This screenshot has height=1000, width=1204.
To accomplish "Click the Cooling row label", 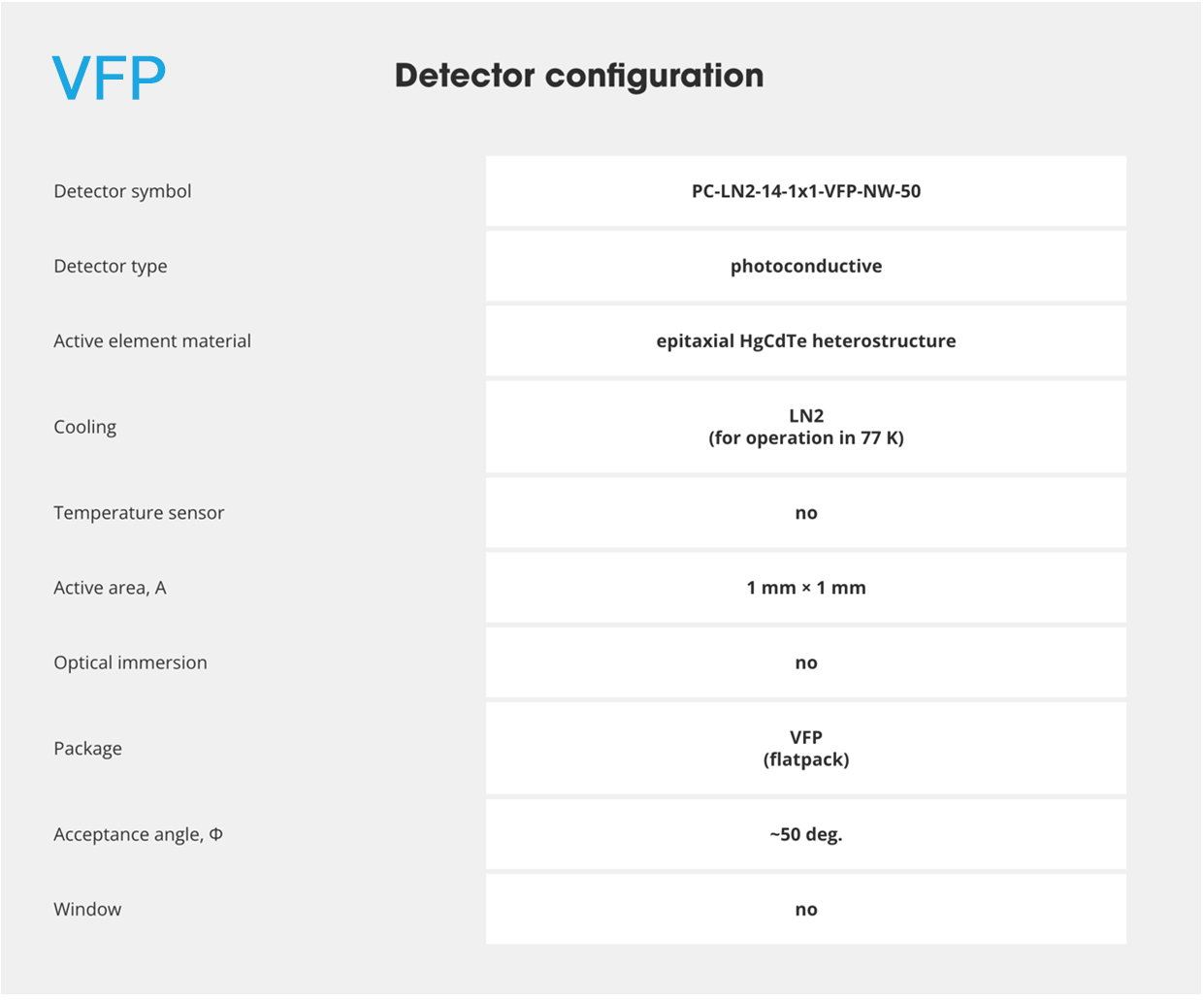I will 85,427.
